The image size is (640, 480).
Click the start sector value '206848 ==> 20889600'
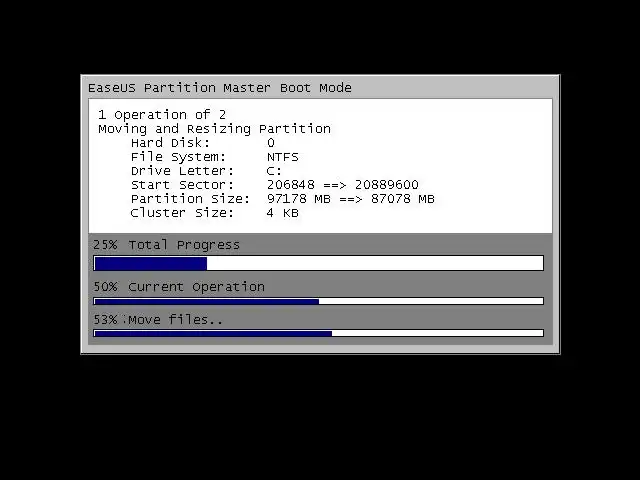[x=342, y=185]
